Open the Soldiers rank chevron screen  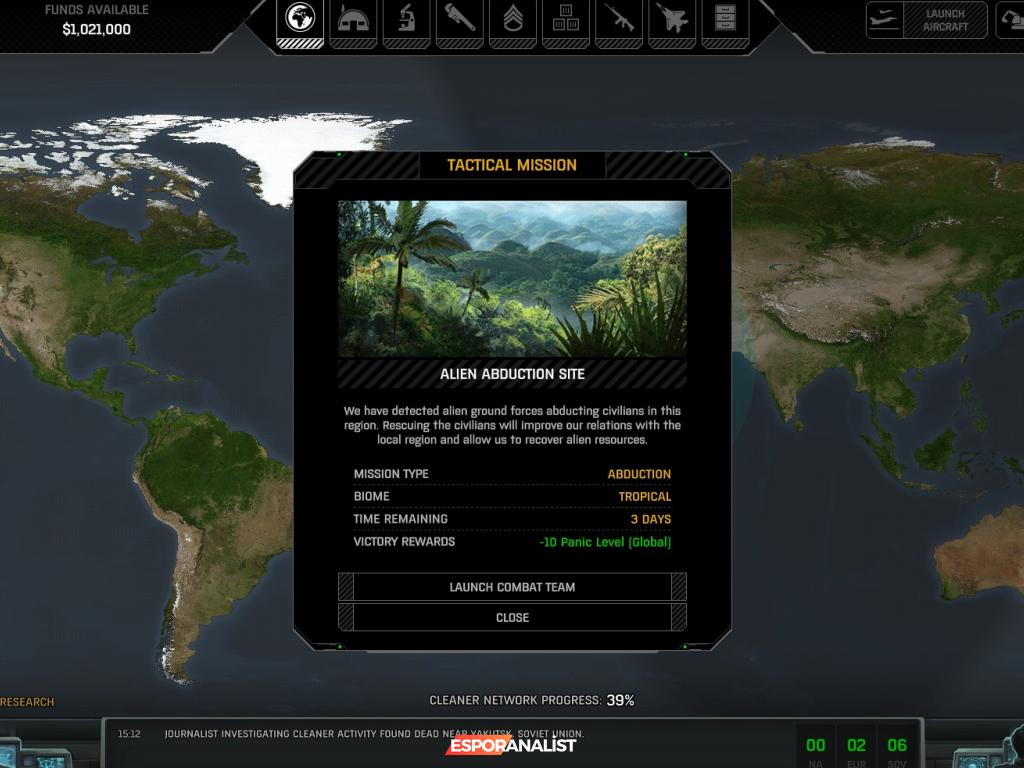[512, 21]
